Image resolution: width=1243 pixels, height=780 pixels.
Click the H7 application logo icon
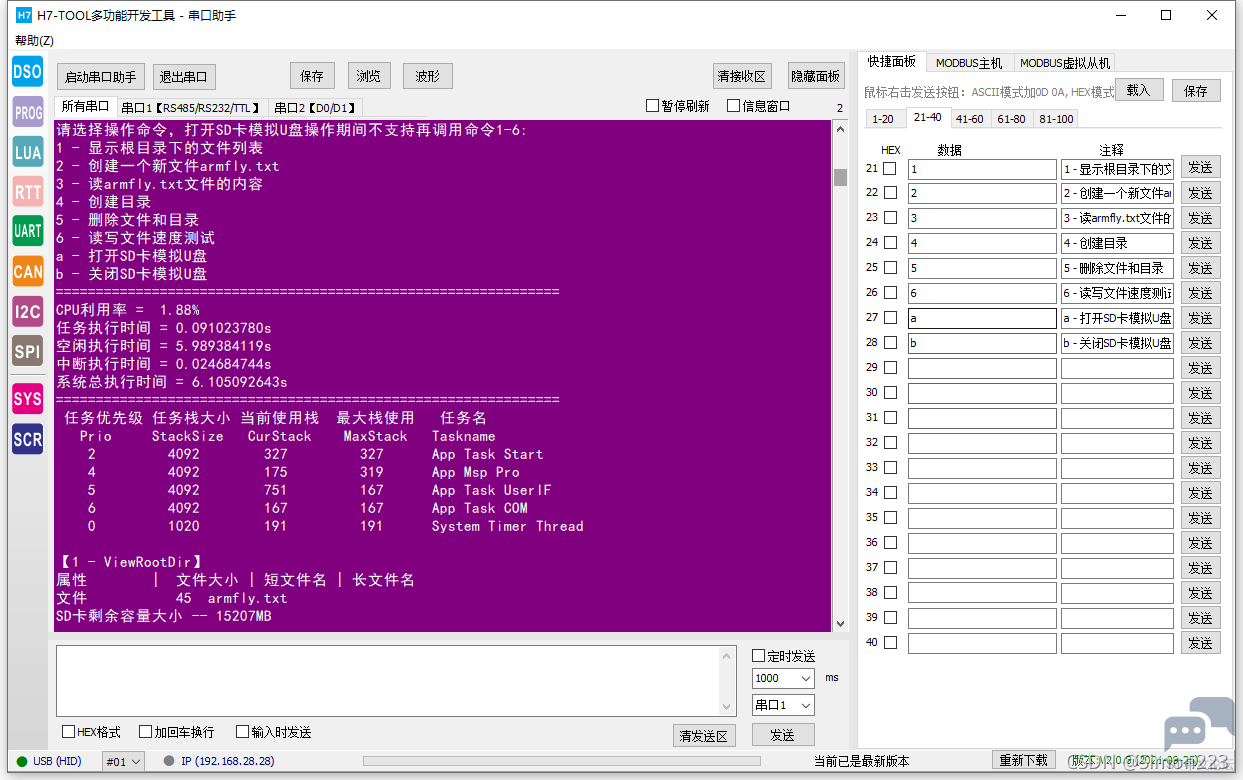[x=24, y=15]
